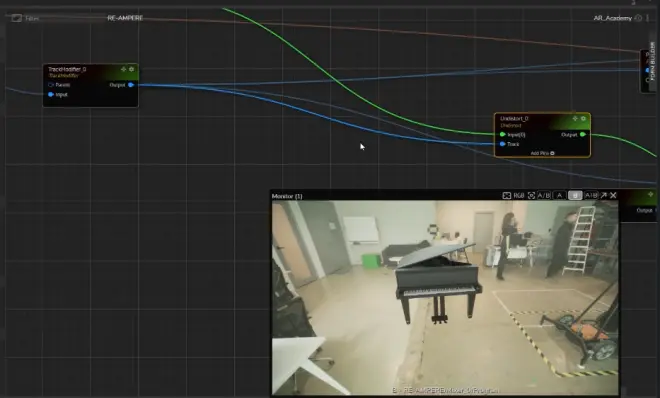This screenshot has height=398, width=660.
Task: Click the Output pin of TrackModifier_0
Action: coord(131,85)
